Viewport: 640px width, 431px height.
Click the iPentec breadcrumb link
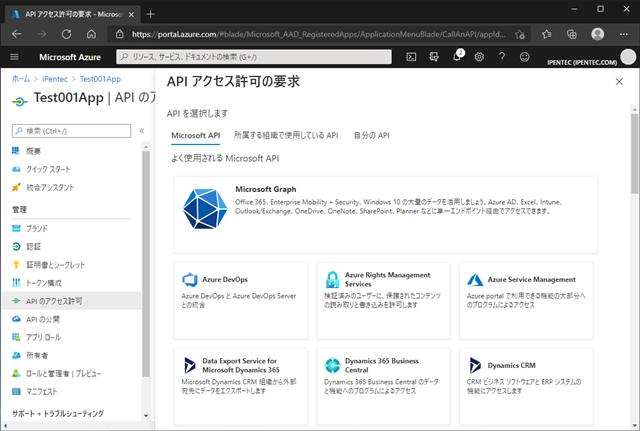click(x=55, y=79)
